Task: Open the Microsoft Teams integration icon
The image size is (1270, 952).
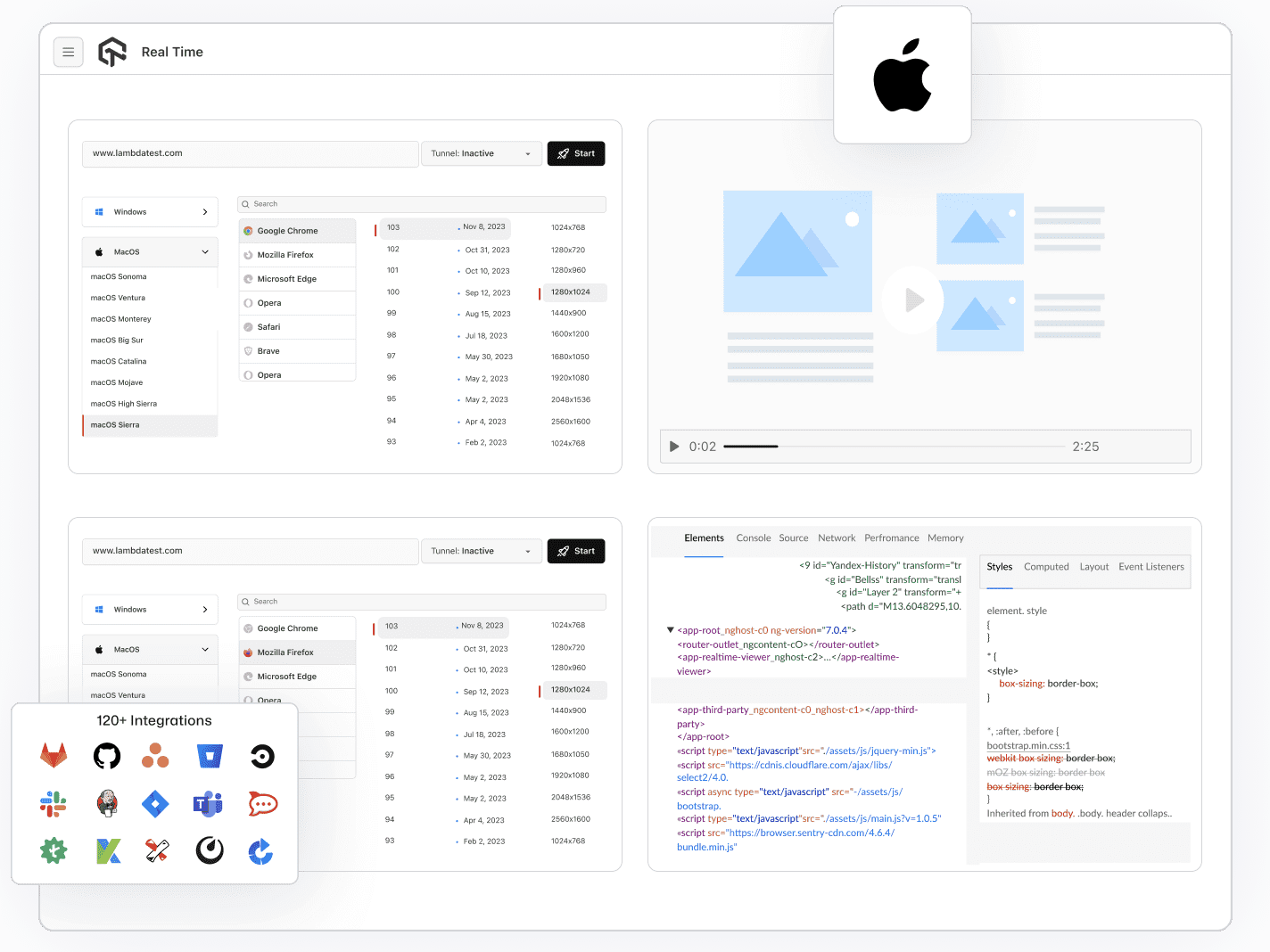Action: [208, 803]
